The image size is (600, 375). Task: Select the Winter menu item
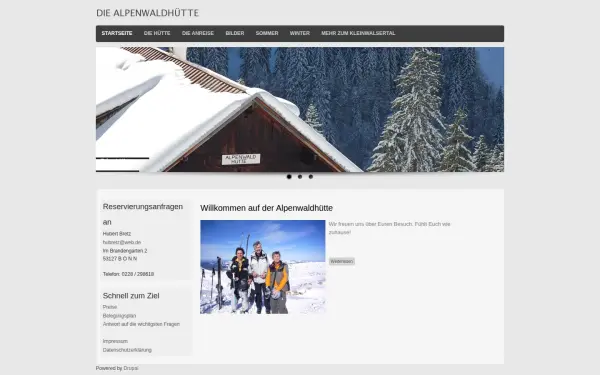pos(300,33)
